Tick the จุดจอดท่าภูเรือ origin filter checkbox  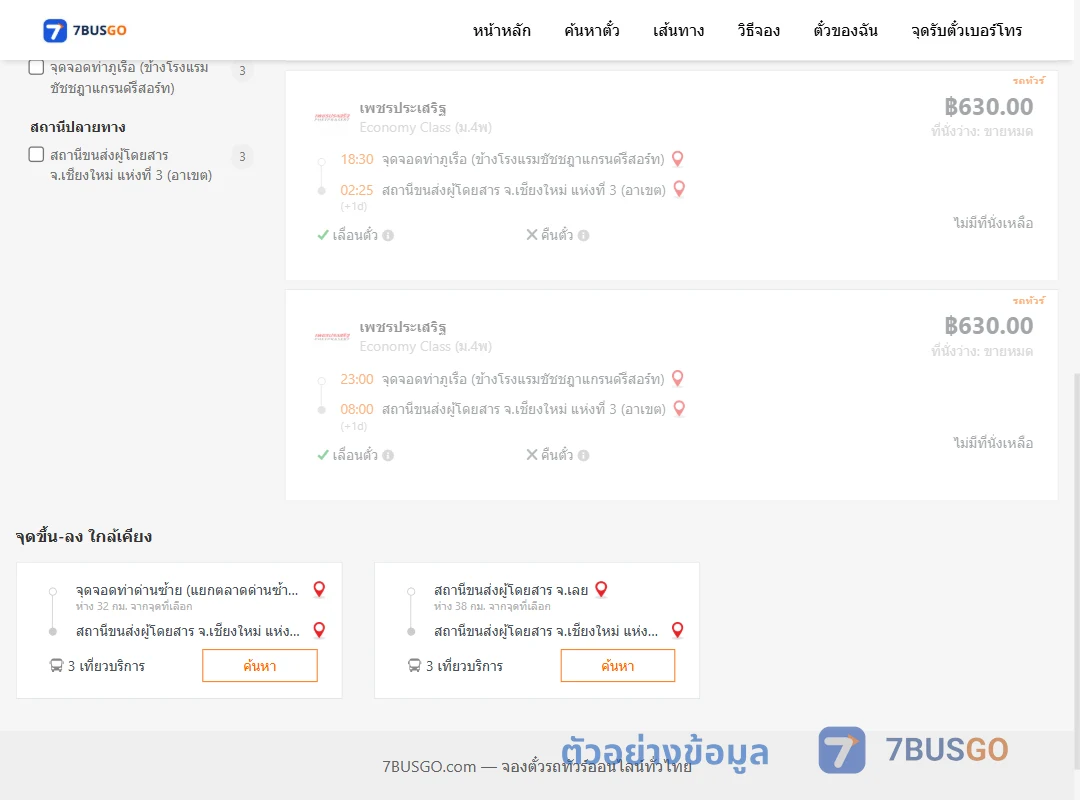pos(37,68)
